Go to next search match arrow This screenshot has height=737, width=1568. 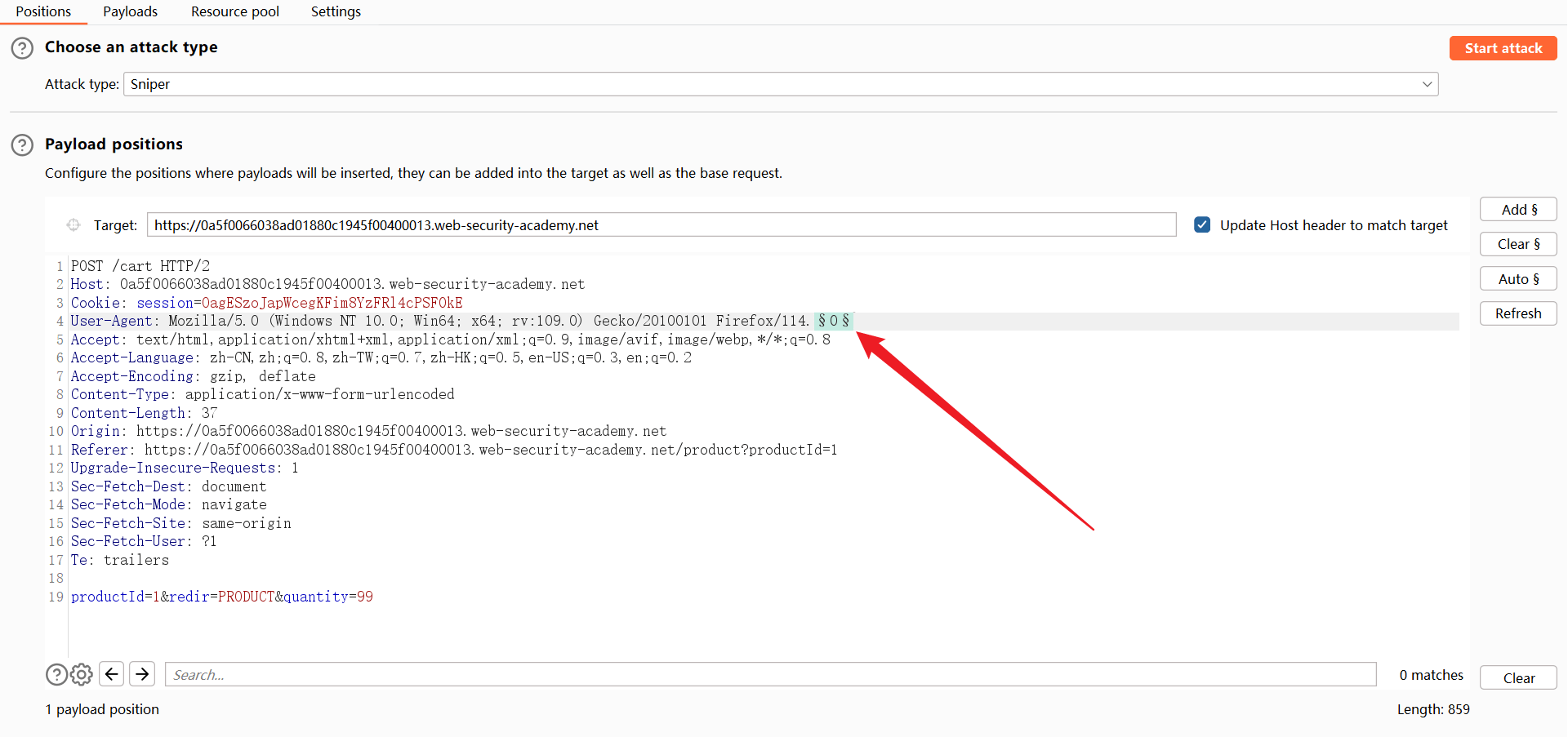pyautogui.click(x=142, y=674)
